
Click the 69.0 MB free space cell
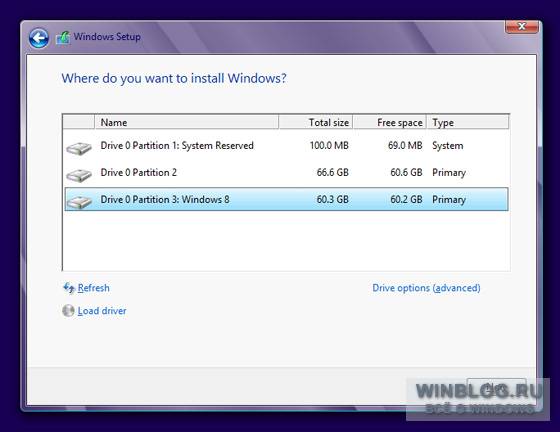click(405, 146)
